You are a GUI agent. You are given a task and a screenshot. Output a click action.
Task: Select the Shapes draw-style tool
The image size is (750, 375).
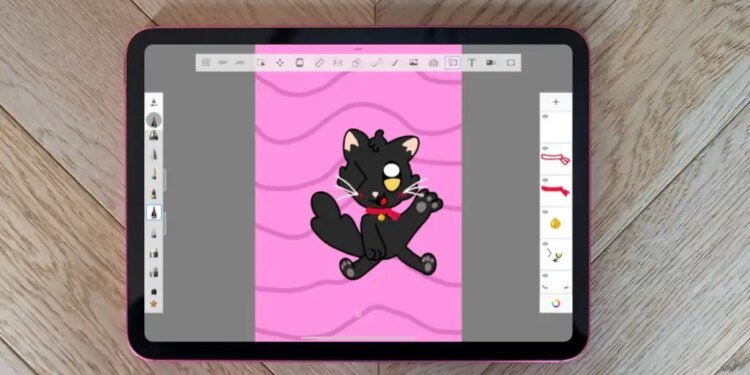point(356,63)
